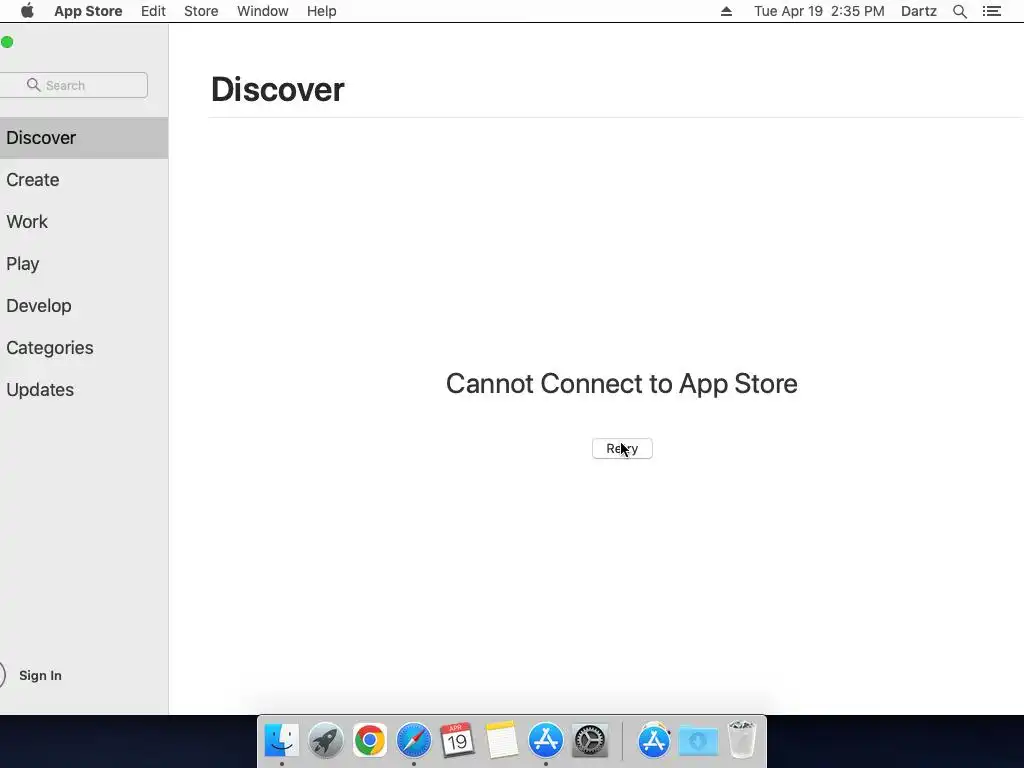Image resolution: width=1024 pixels, height=768 pixels.
Task: Open Launchpad rocket icon in Dock
Action: 325,741
